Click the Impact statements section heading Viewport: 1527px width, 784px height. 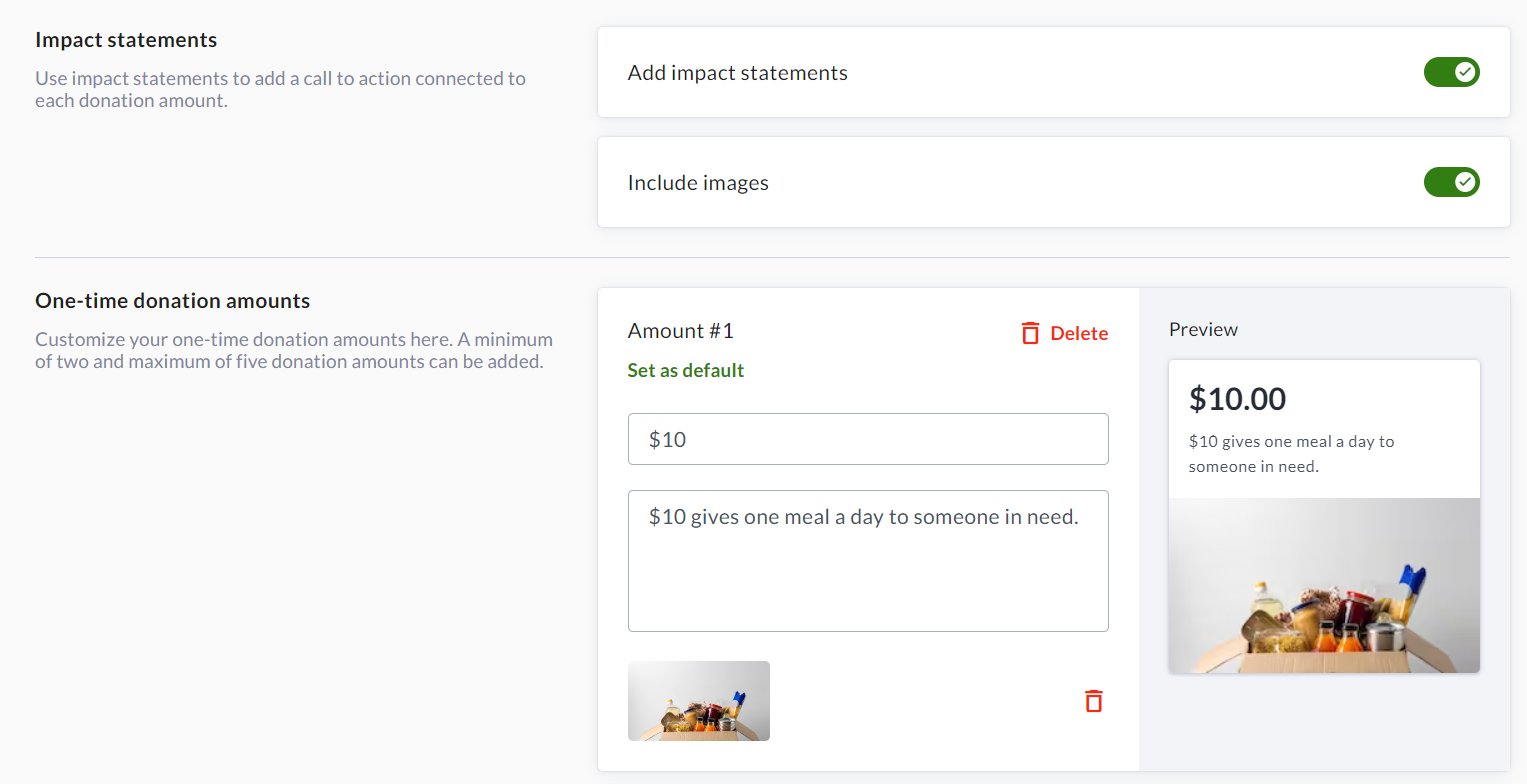126,40
